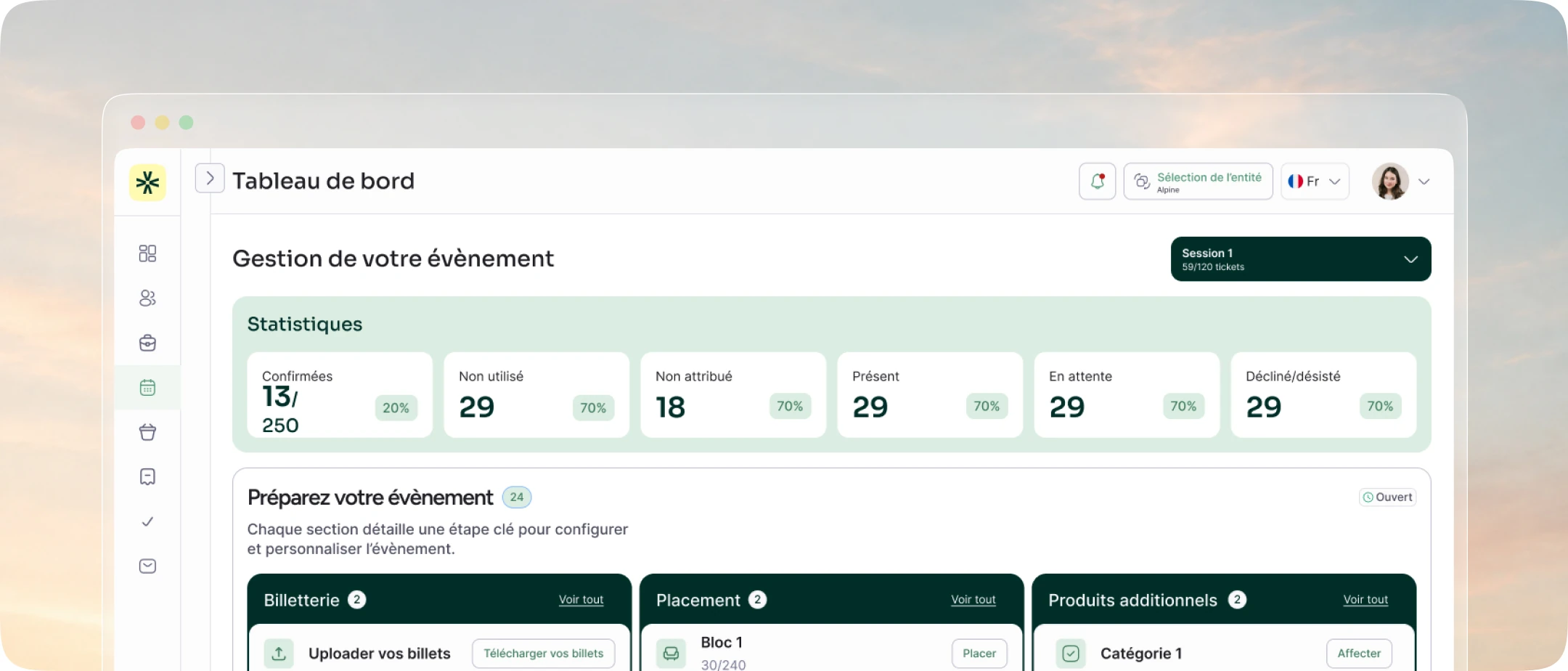Image resolution: width=1568 pixels, height=671 pixels.
Task: Click the 20% badge in Confirmées
Action: click(396, 408)
